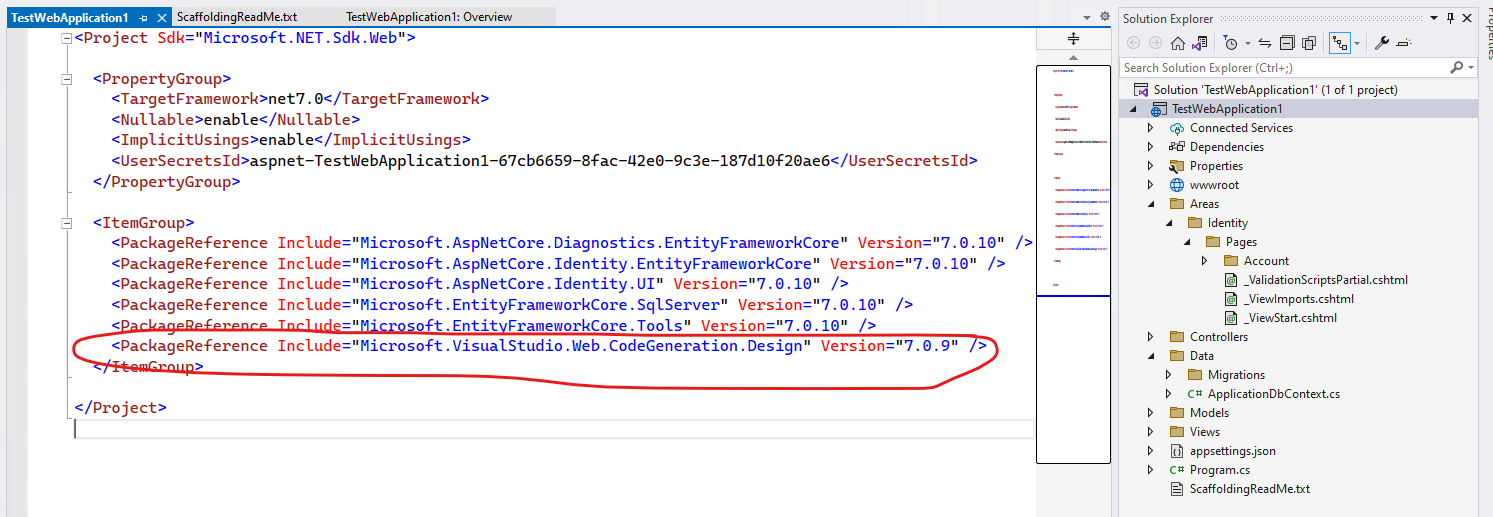The image size is (1493, 517).
Task: Select _ViewImports.cshtml file
Action: coord(1298,299)
